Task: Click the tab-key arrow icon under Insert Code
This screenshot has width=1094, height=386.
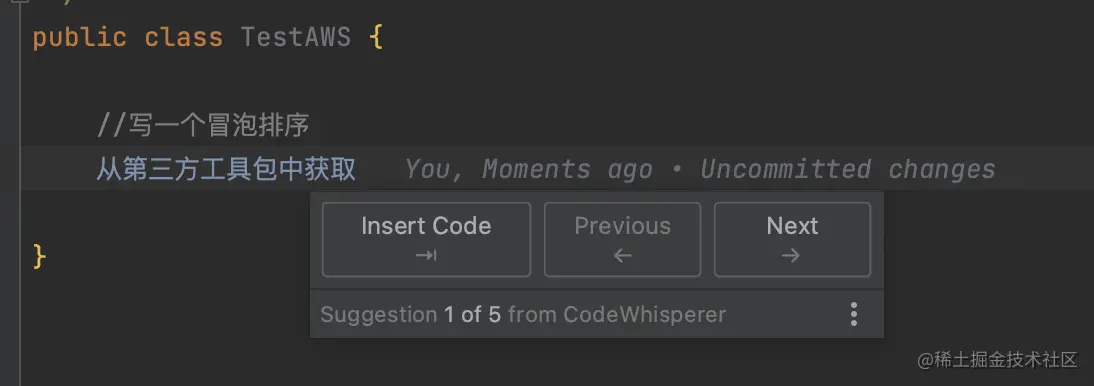Action: click(426, 256)
